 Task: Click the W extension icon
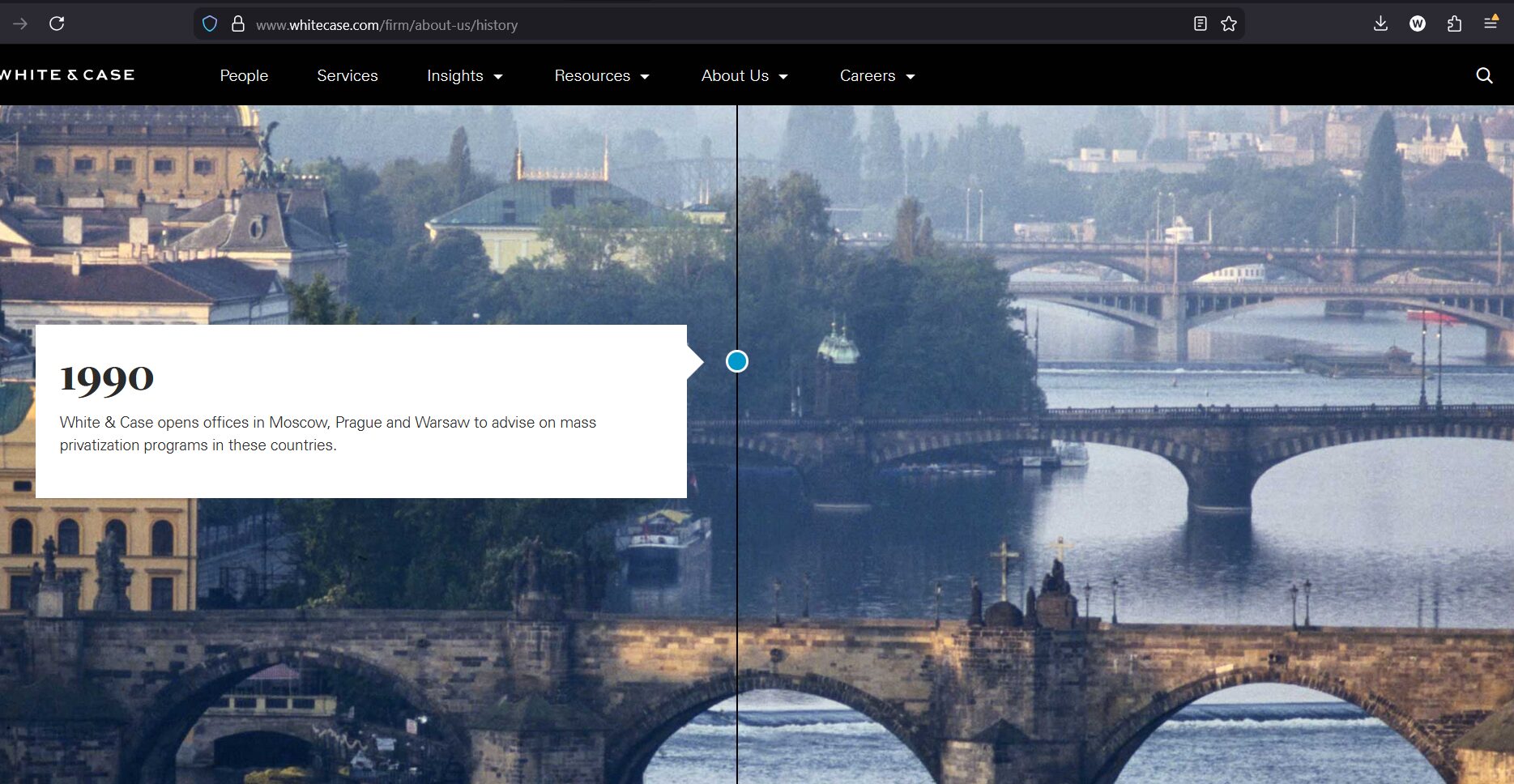[x=1418, y=23]
